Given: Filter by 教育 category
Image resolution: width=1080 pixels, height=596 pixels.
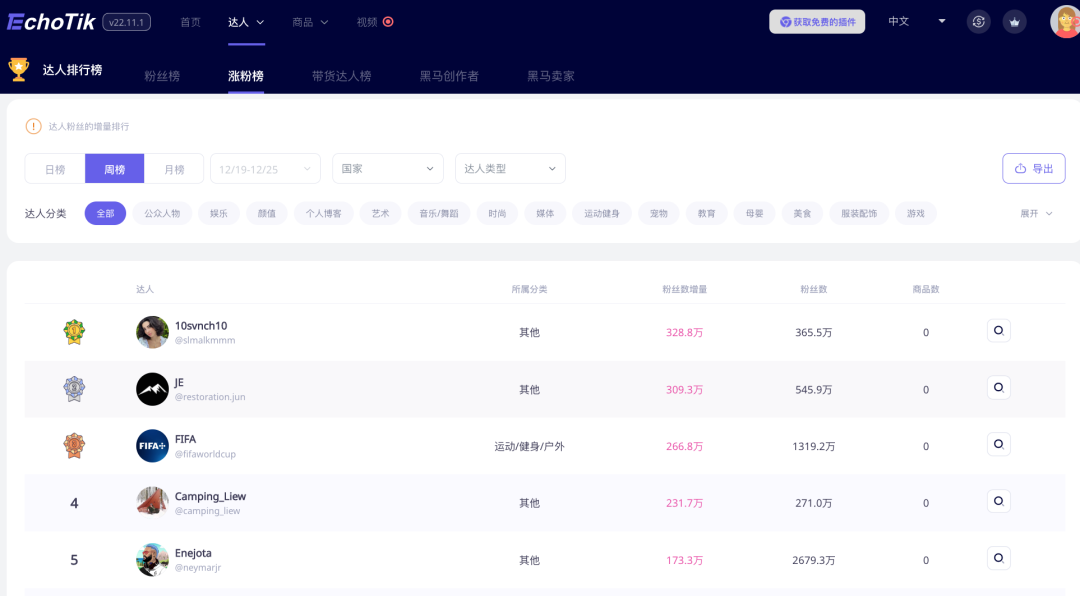Looking at the screenshot, I should (x=707, y=214).
